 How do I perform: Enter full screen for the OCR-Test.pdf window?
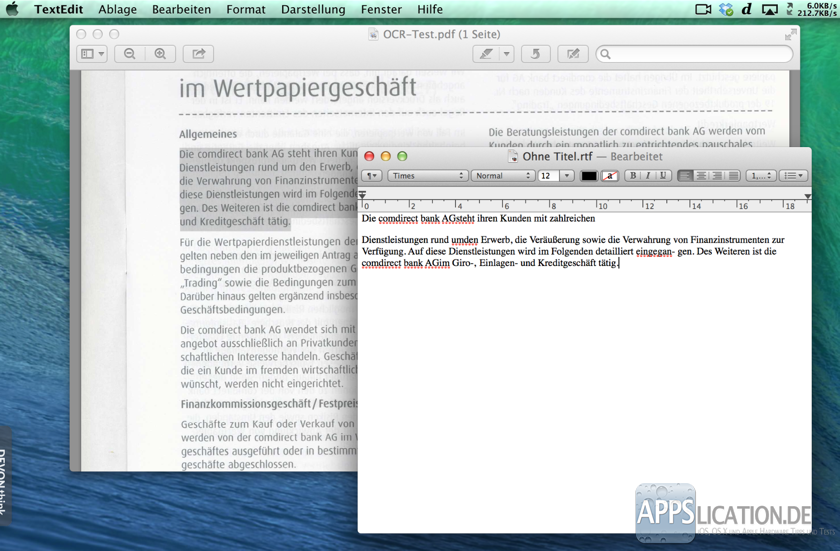coord(790,35)
